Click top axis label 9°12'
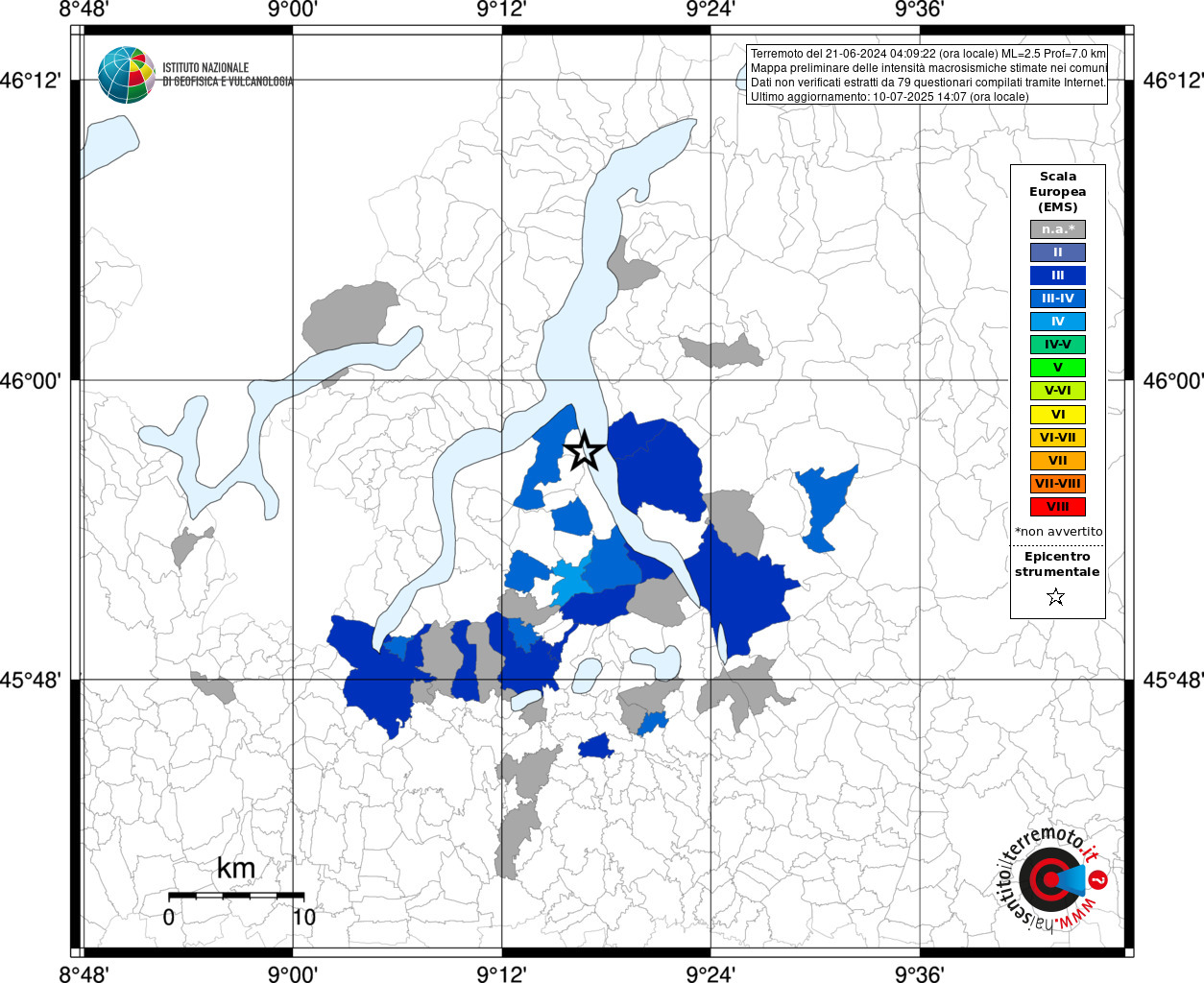The image size is (1204, 983). pyautogui.click(x=501, y=10)
